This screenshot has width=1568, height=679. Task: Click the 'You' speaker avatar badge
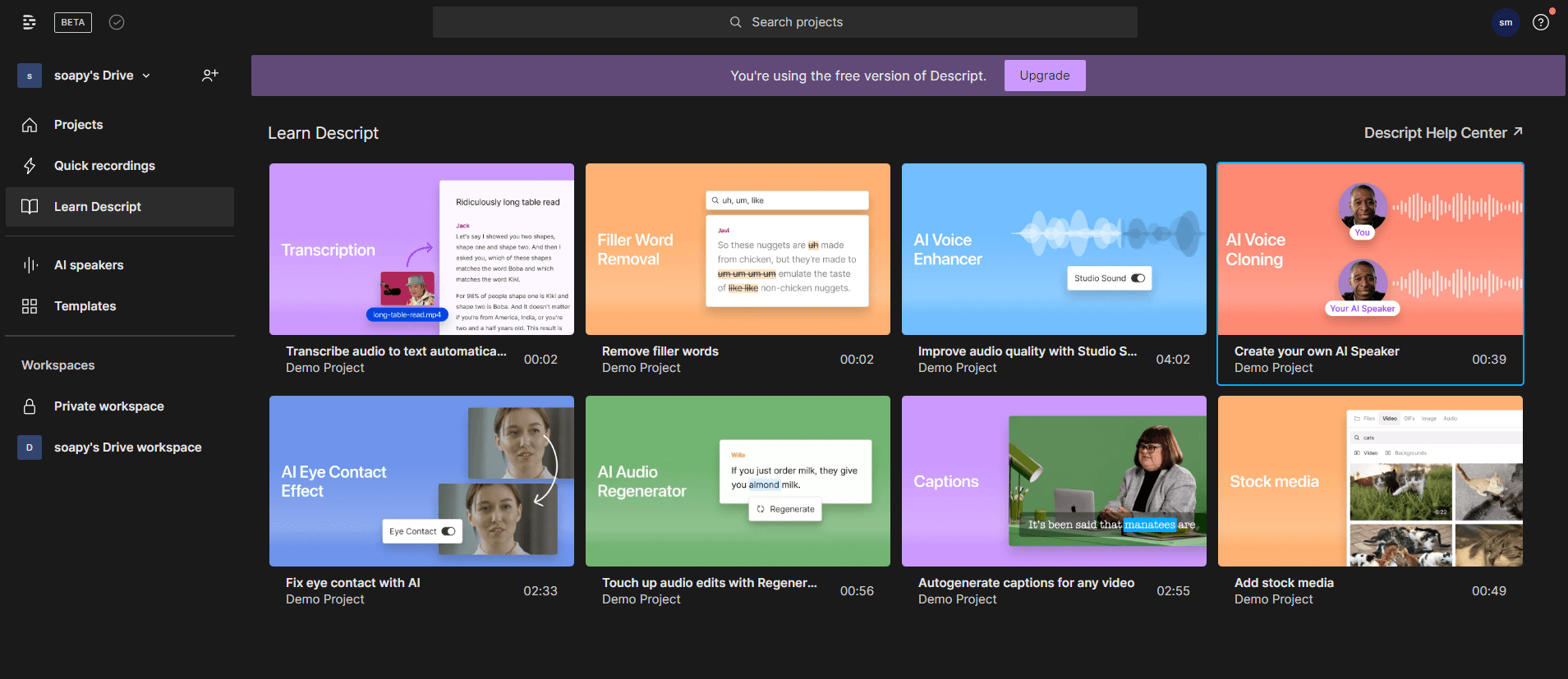pos(1362,232)
